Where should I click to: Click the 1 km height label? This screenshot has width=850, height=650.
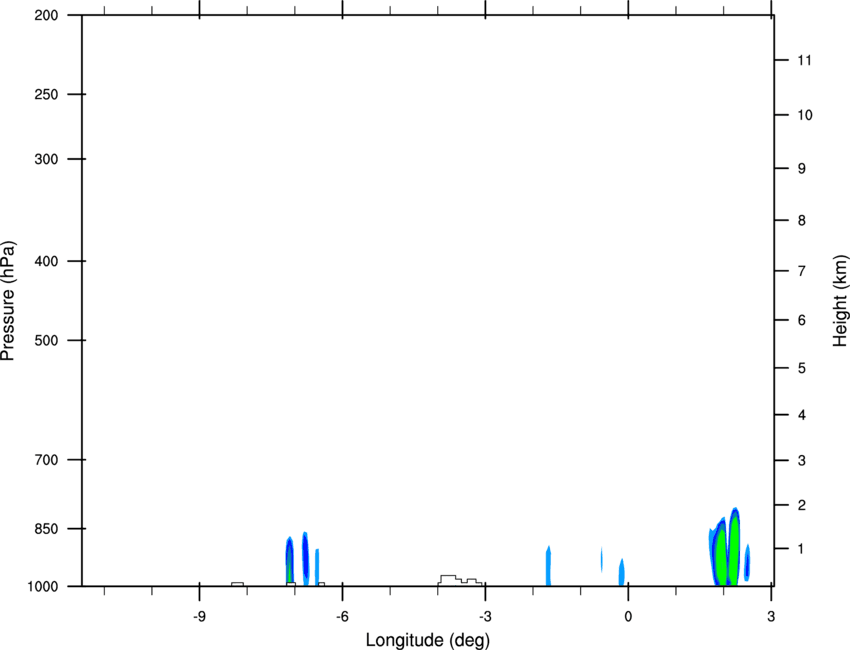click(802, 549)
